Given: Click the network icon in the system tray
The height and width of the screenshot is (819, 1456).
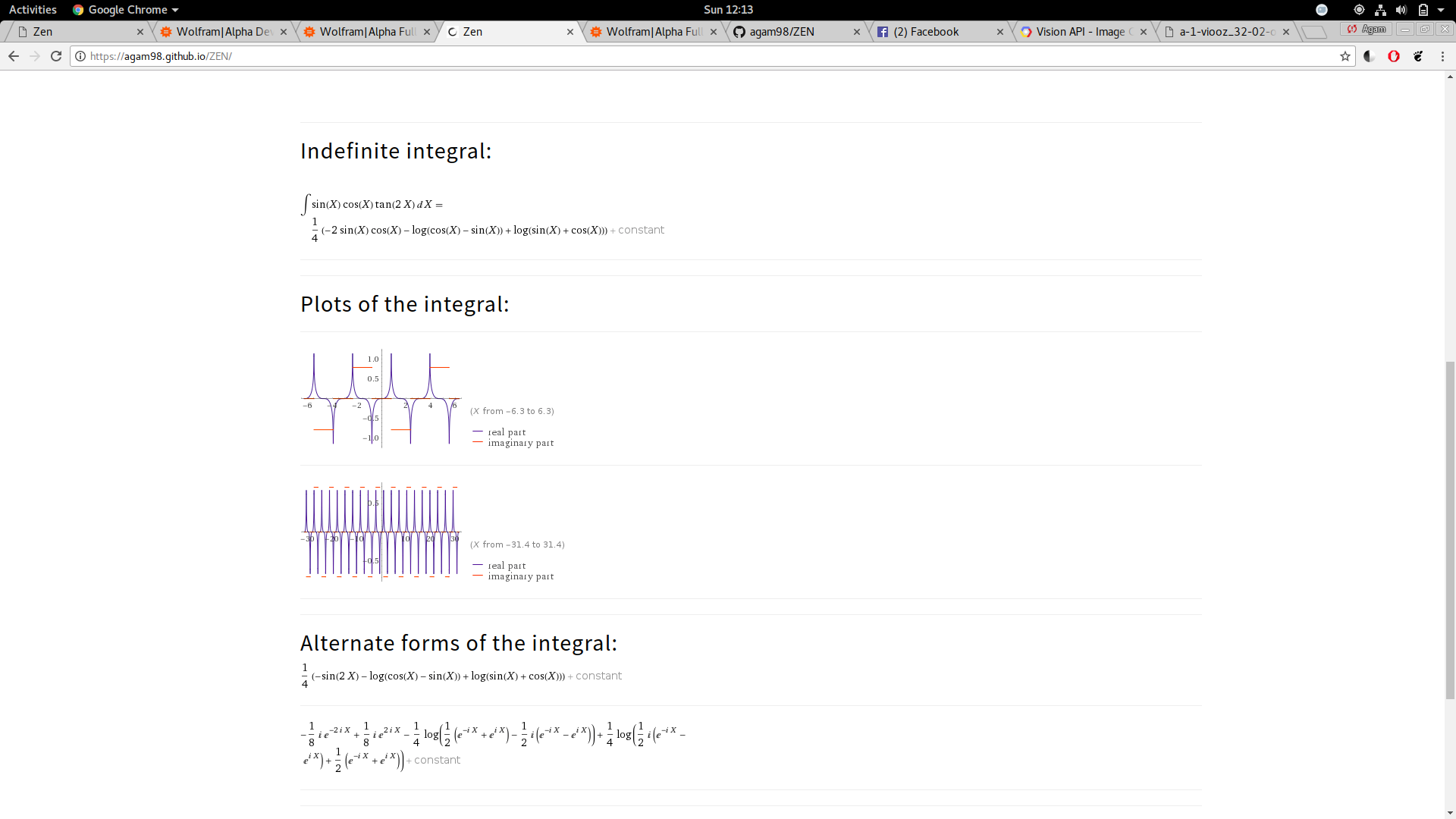Looking at the screenshot, I should 1380,10.
